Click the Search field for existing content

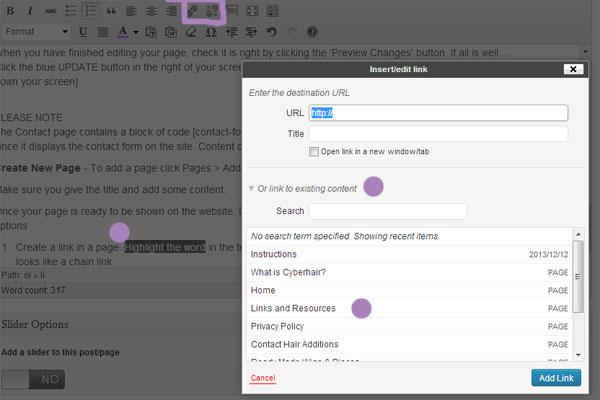[x=388, y=211]
